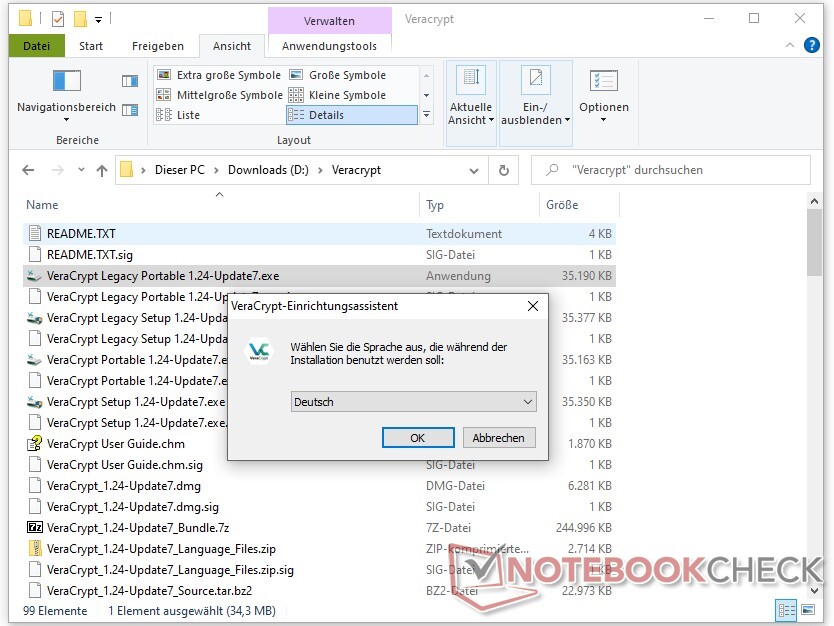
Task: Switch to large thumbnails status bar icon
Action: pos(808,610)
